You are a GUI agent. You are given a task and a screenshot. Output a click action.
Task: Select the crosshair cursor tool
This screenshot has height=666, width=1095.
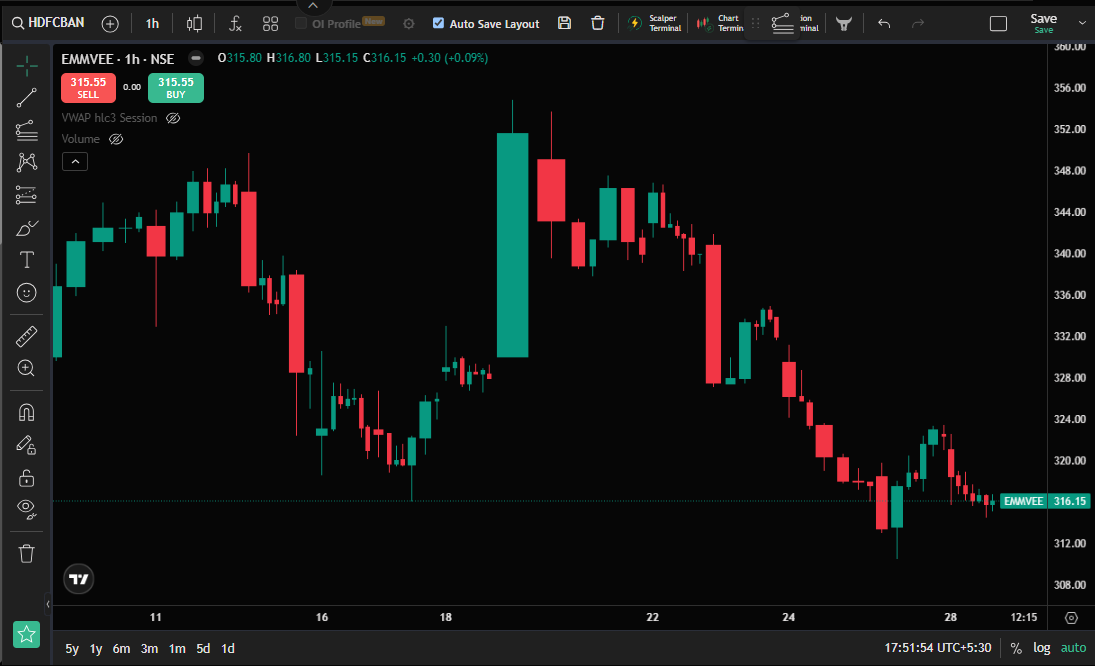pyautogui.click(x=27, y=66)
